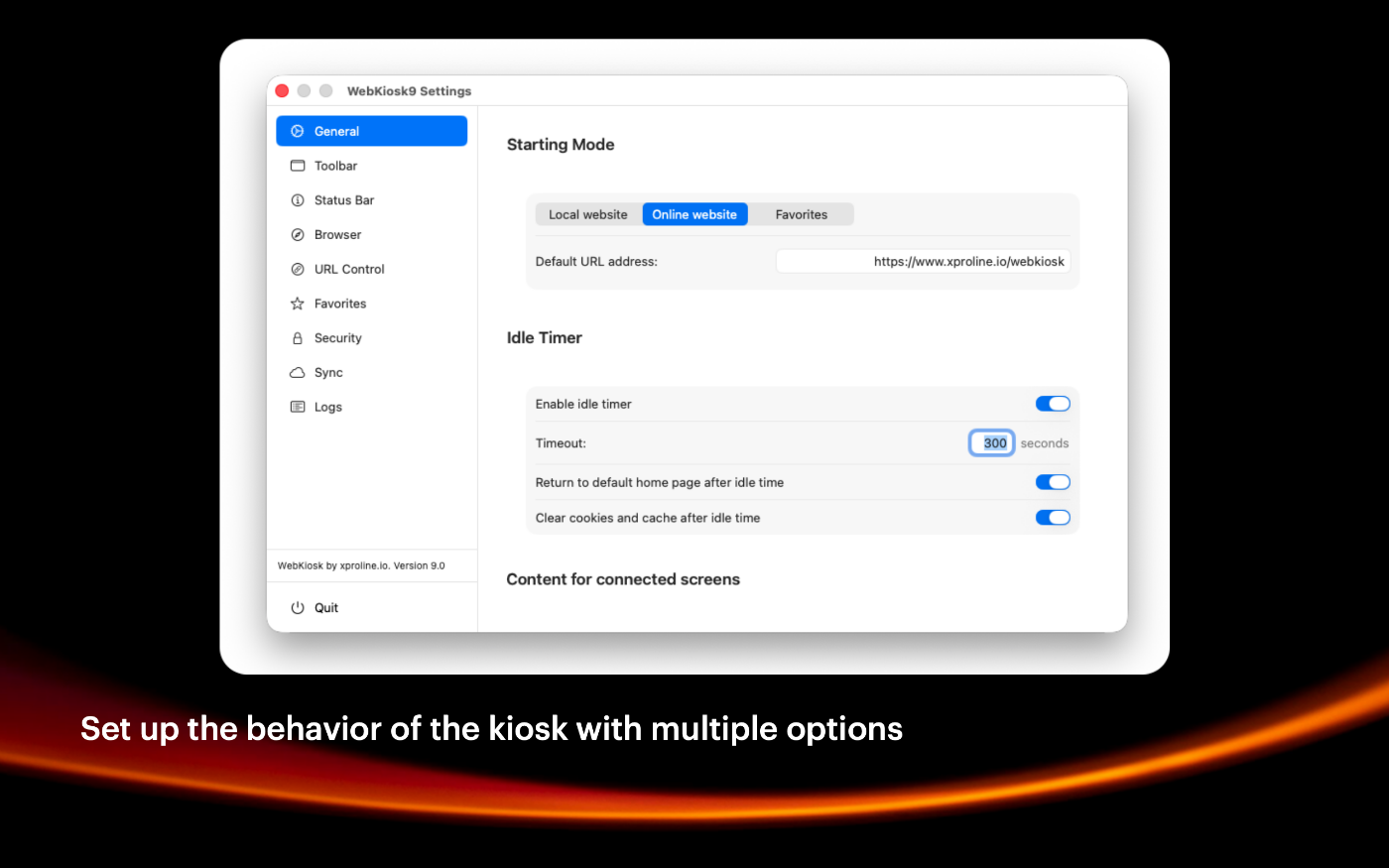The width and height of the screenshot is (1389, 868).
Task: Toggle Return to default home page switch
Action: pos(1052,482)
